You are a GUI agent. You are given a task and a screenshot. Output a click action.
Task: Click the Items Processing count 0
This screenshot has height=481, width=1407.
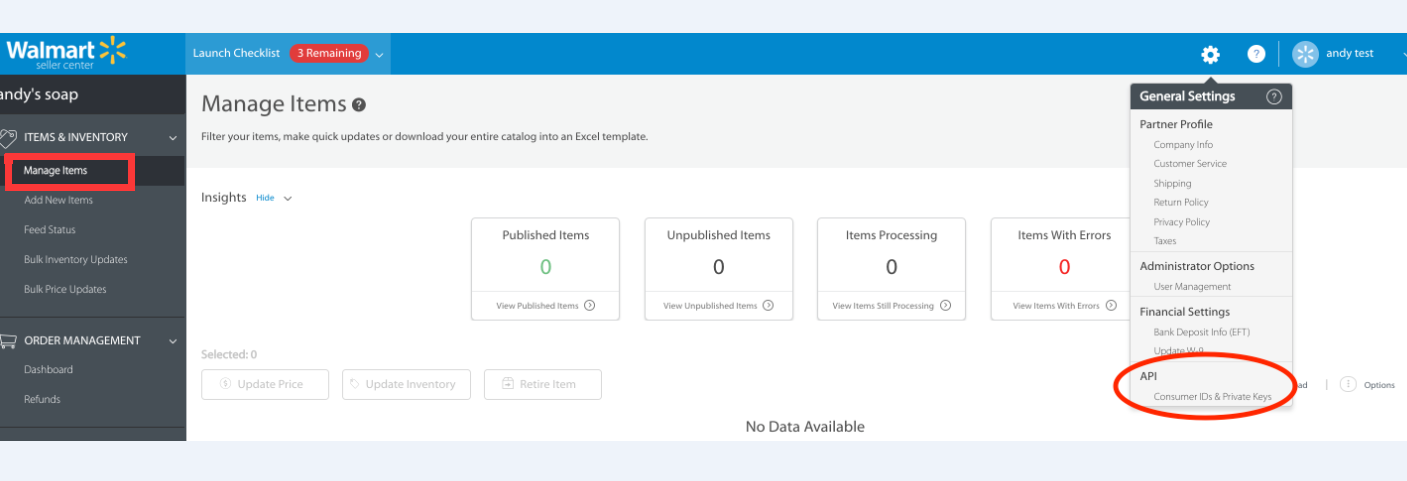892,267
